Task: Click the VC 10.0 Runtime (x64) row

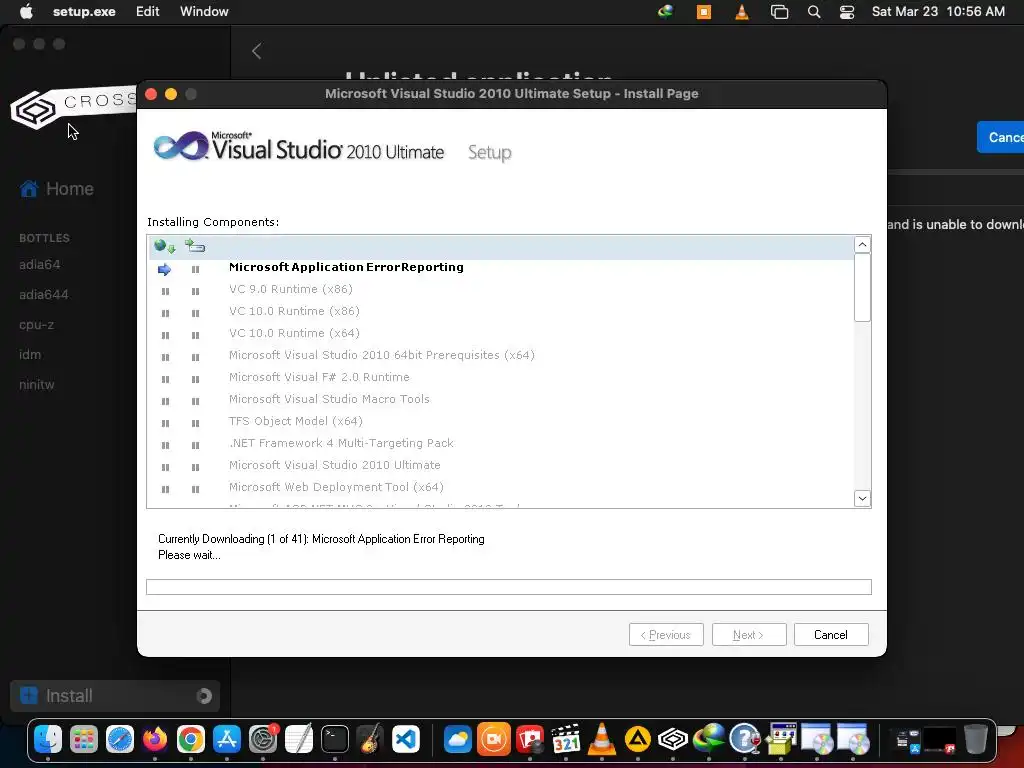Action: pyautogui.click(x=294, y=333)
